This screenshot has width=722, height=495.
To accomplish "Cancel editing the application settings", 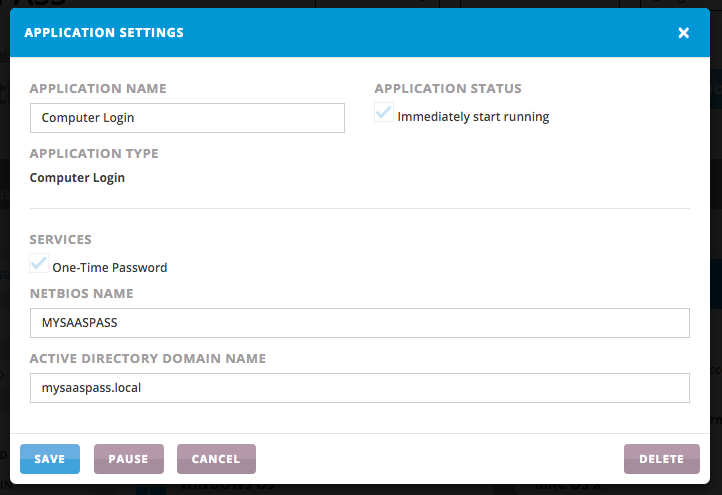I will point(216,459).
